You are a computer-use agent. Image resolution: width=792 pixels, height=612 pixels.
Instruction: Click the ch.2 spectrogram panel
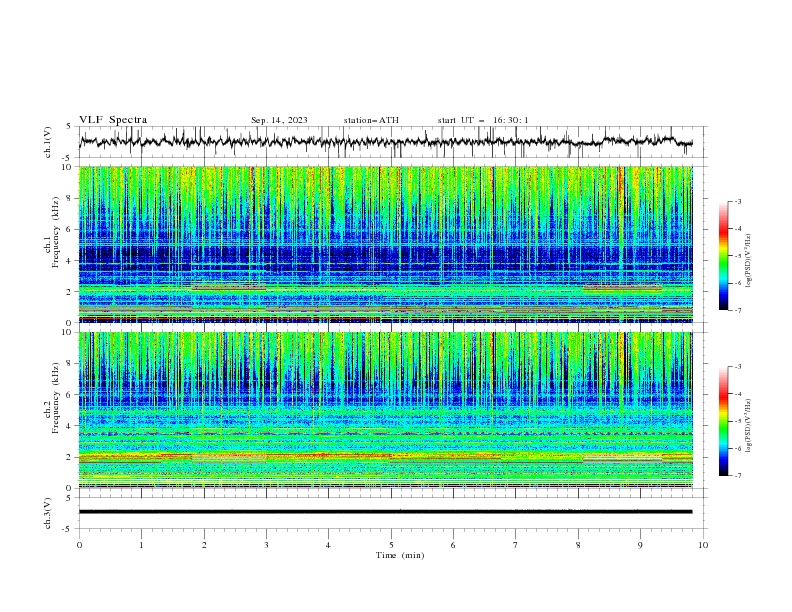coord(386,410)
